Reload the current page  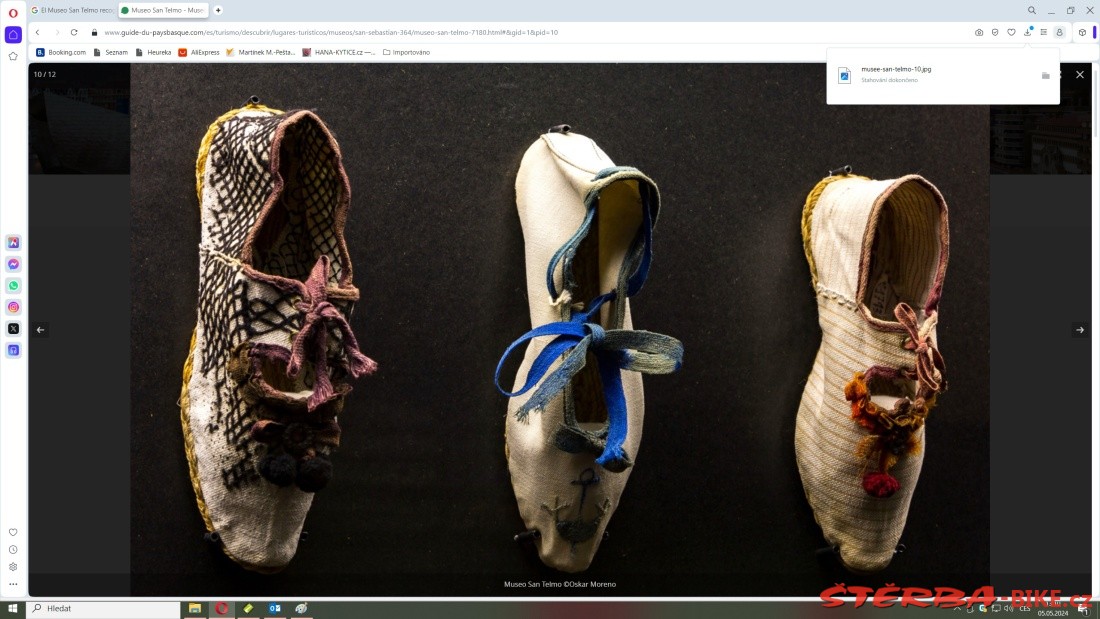[74, 32]
